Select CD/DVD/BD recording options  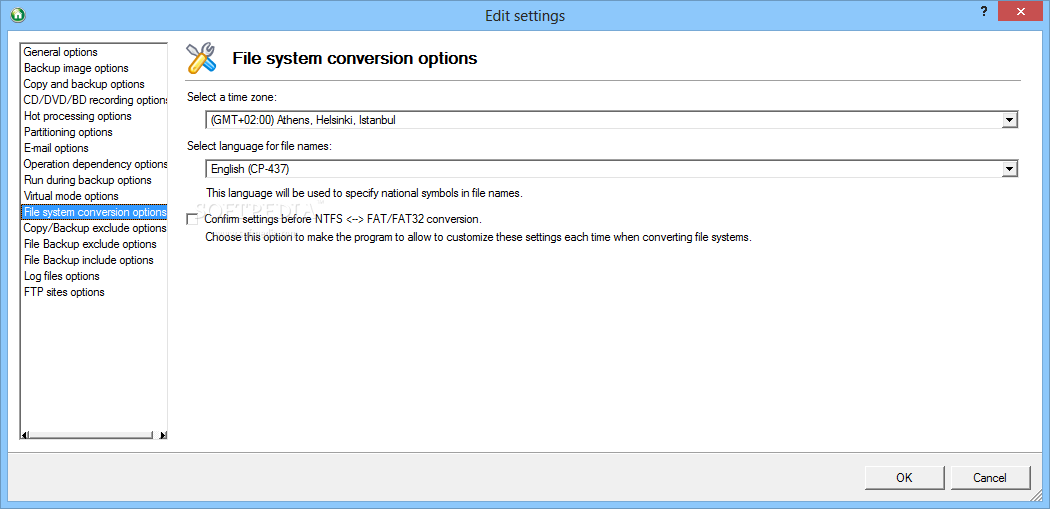pos(94,100)
